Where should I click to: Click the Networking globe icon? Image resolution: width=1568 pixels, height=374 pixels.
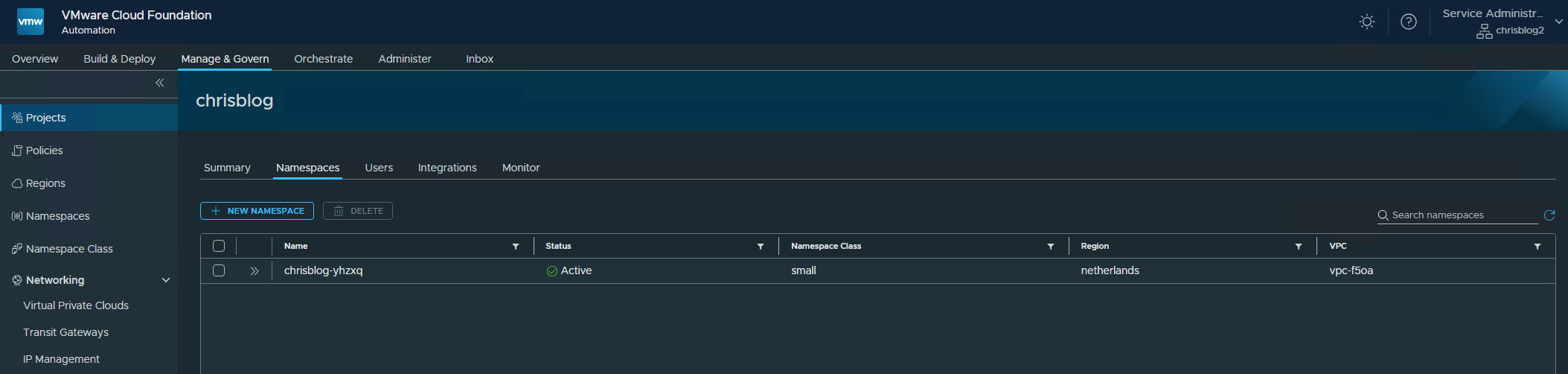17,280
